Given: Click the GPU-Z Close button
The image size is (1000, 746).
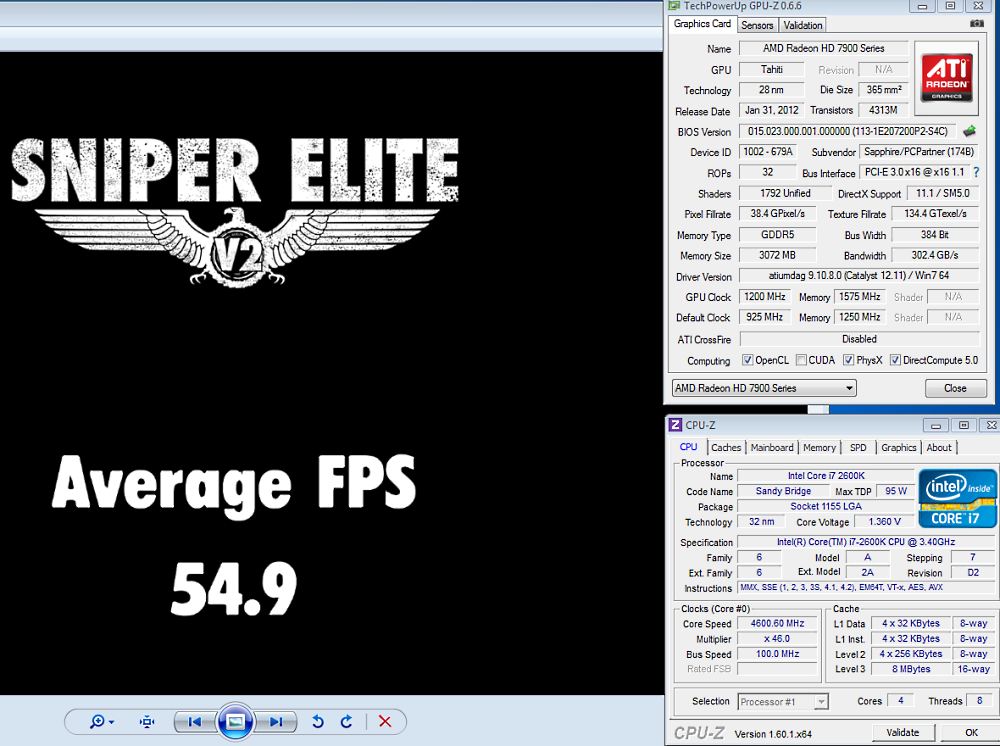Looking at the screenshot, I should coord(955,388).
